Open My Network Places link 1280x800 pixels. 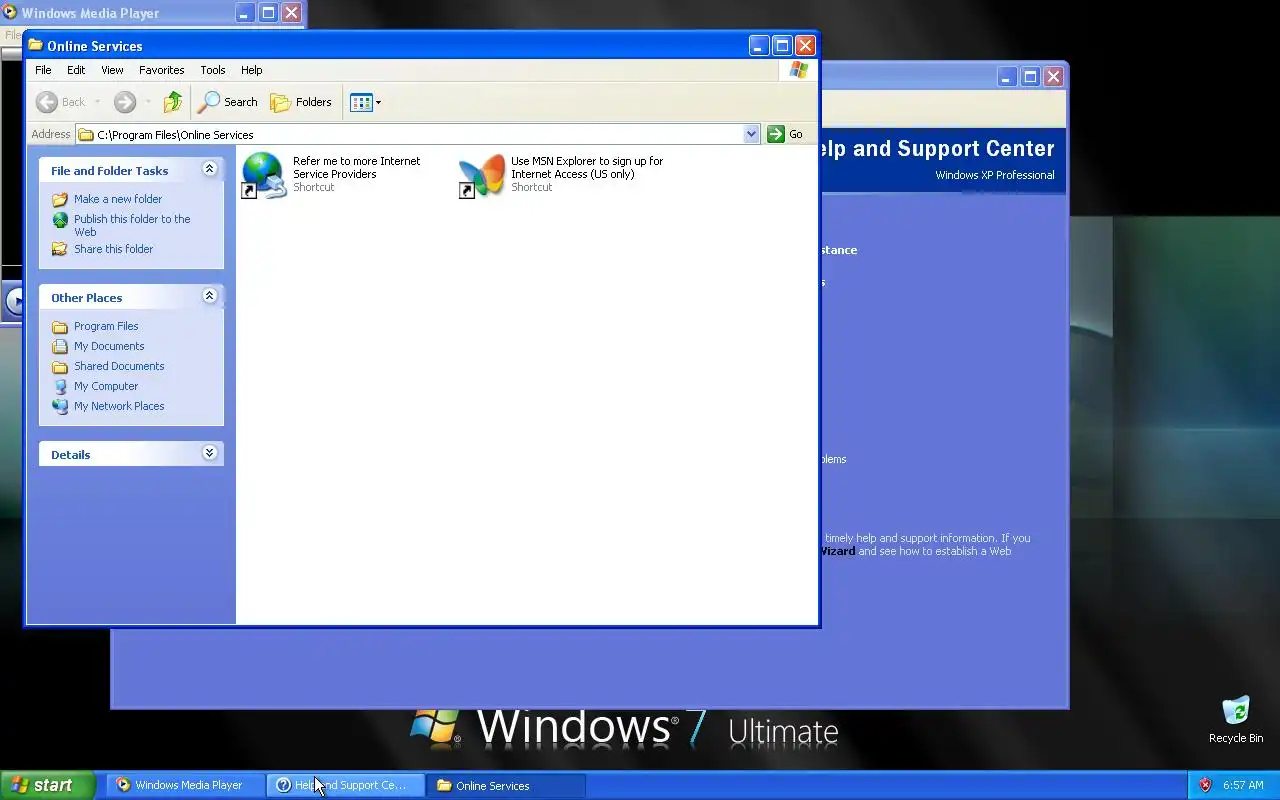119,406
